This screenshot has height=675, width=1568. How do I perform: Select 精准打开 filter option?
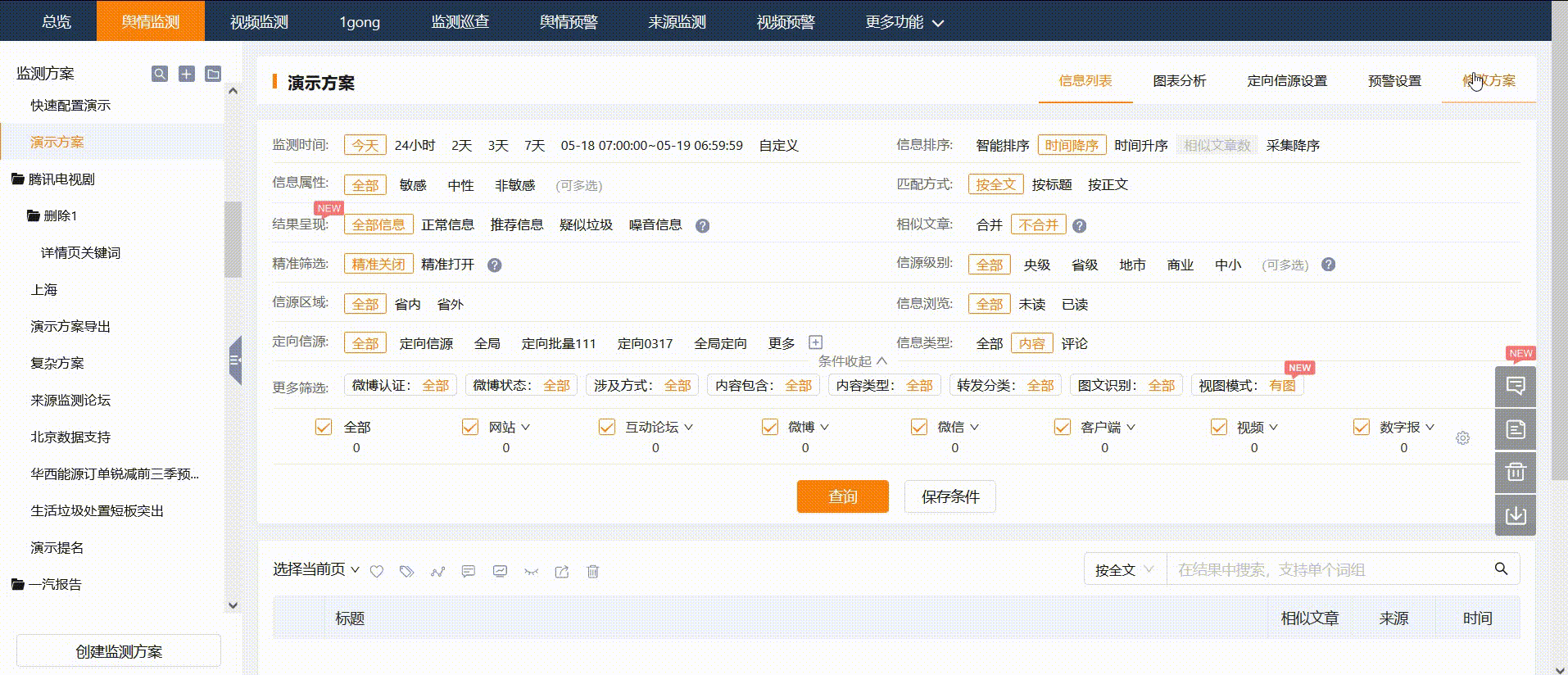point(447,265)
